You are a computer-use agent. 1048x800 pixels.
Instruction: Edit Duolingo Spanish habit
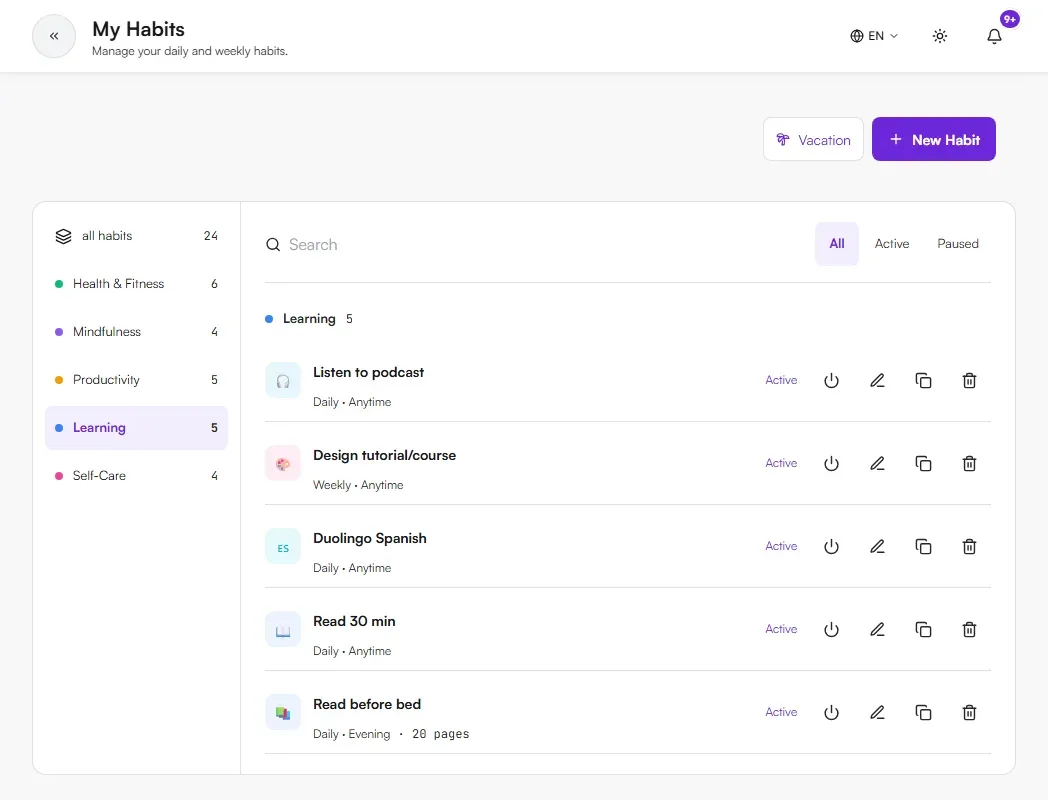coord(877,547)
